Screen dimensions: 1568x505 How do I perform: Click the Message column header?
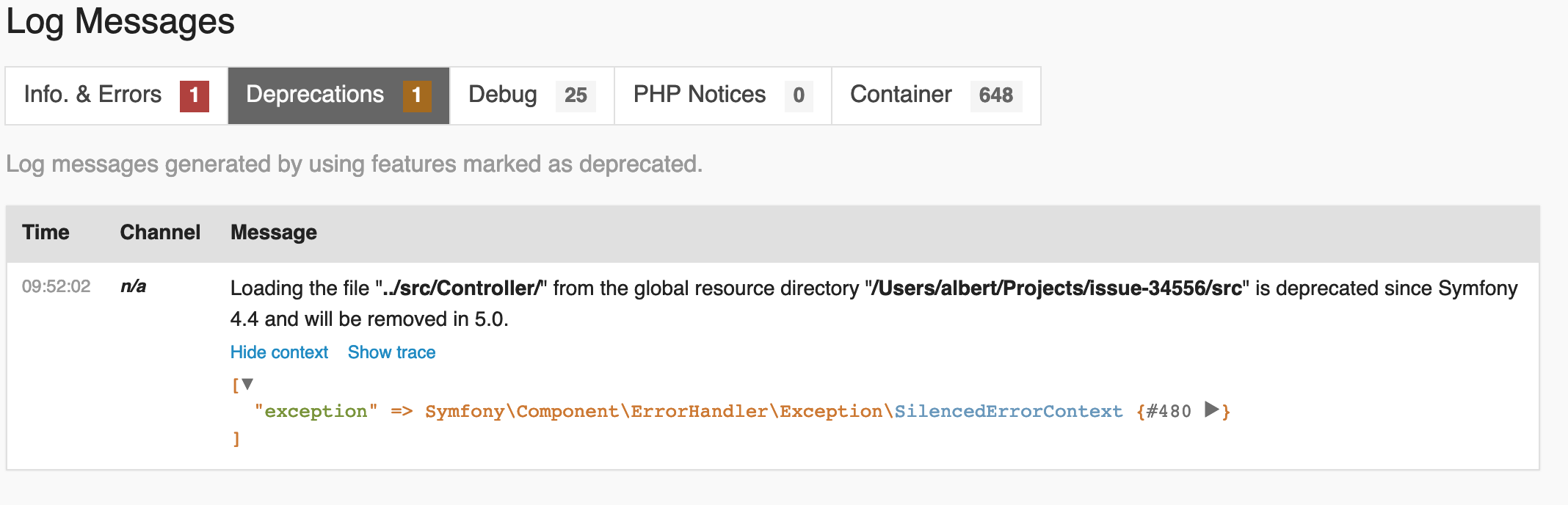[274, 233]
